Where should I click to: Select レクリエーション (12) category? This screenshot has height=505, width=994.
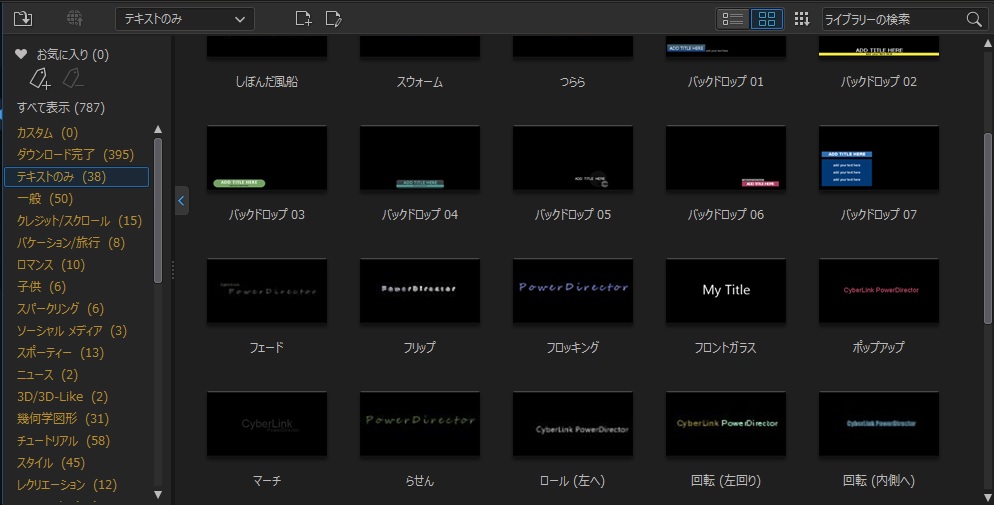(67, 485)
